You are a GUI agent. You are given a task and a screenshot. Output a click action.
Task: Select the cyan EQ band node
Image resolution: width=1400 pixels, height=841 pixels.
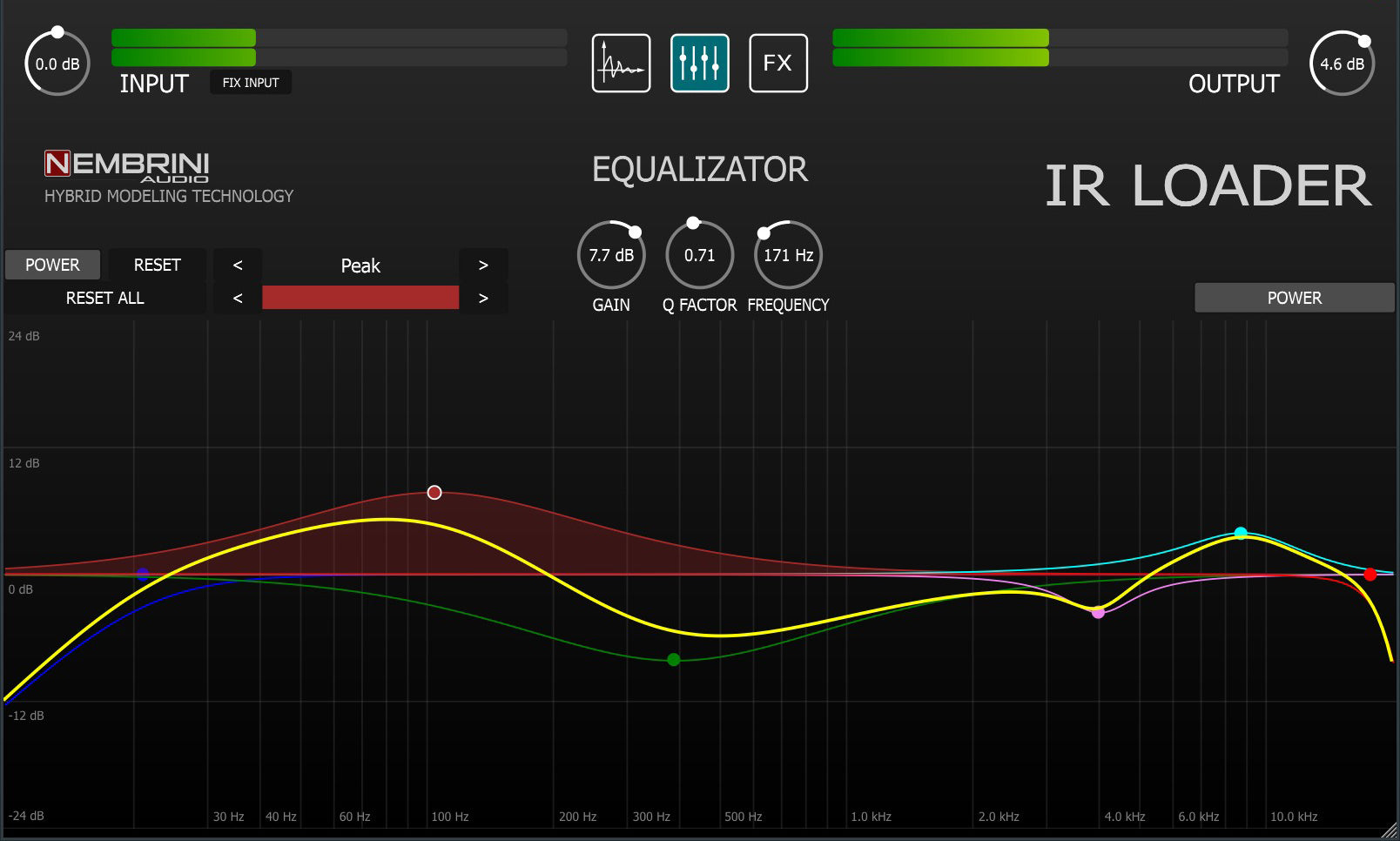pos(1241,533)
